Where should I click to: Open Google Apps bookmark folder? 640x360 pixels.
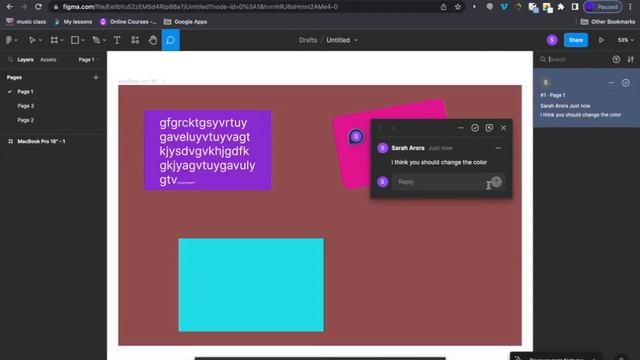(186, 22)
